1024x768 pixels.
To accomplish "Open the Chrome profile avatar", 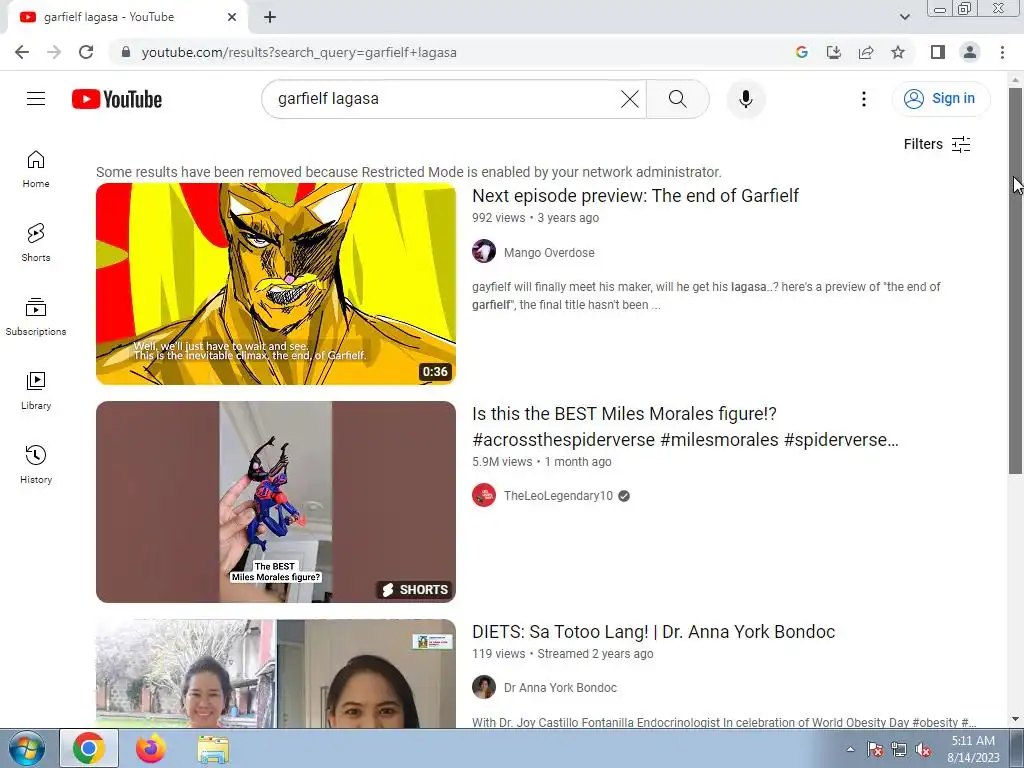I will tap(970, 52).
